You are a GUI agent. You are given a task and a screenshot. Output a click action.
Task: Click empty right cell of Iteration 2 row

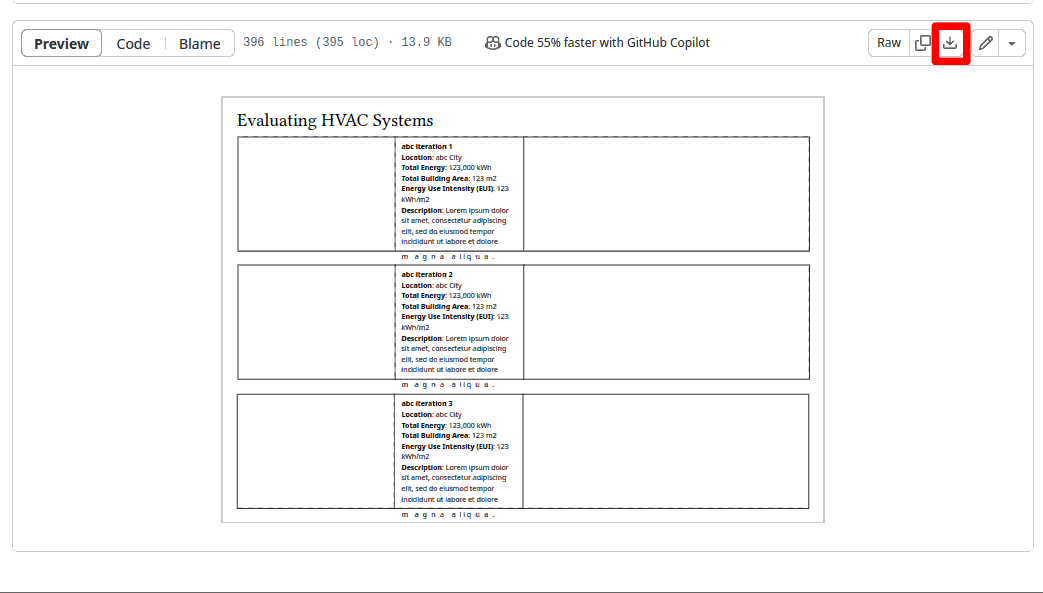pyautogui.click(x=666, y=322)
